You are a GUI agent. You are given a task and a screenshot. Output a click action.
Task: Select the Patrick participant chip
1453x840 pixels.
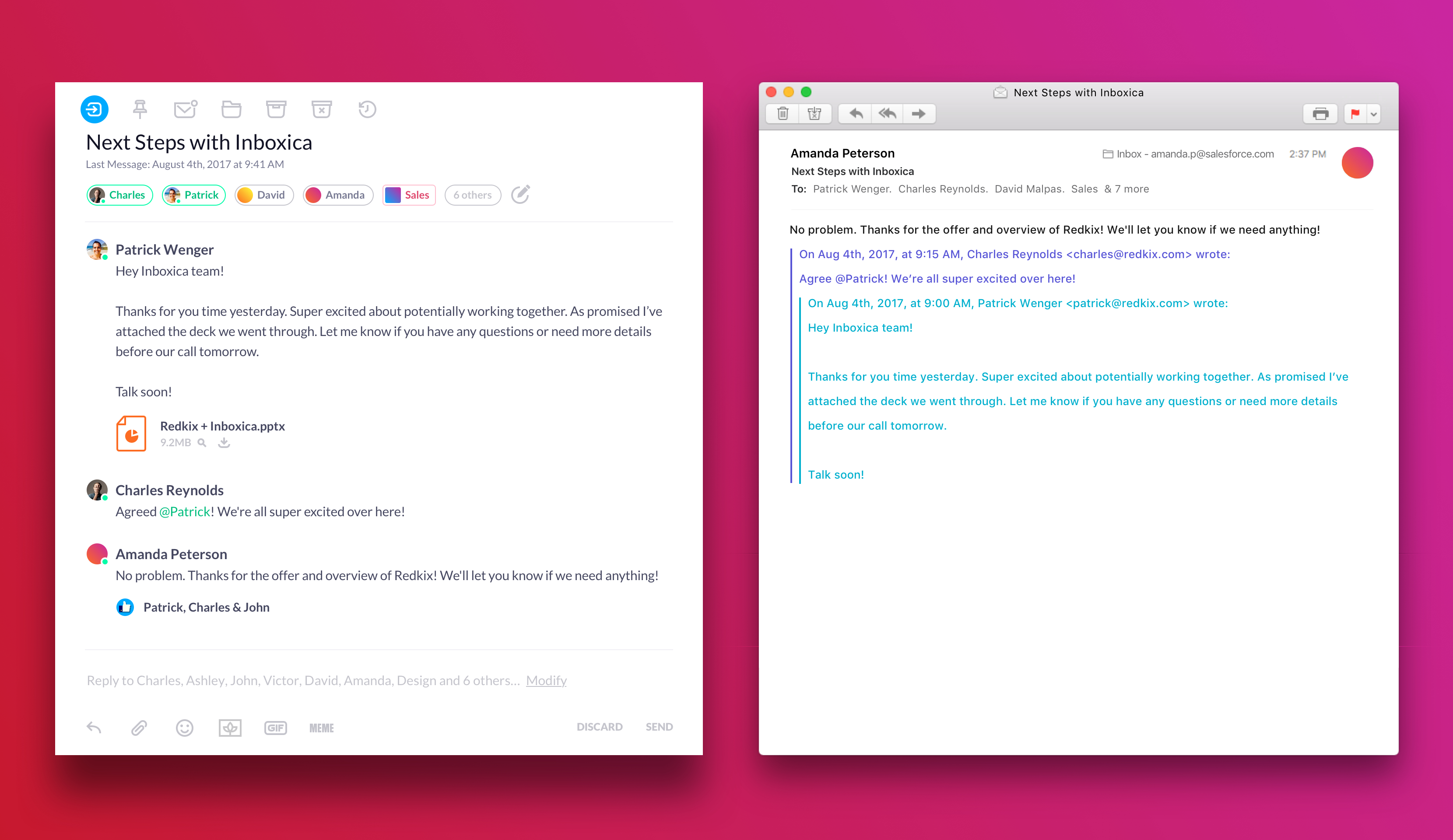coord(194,195)
